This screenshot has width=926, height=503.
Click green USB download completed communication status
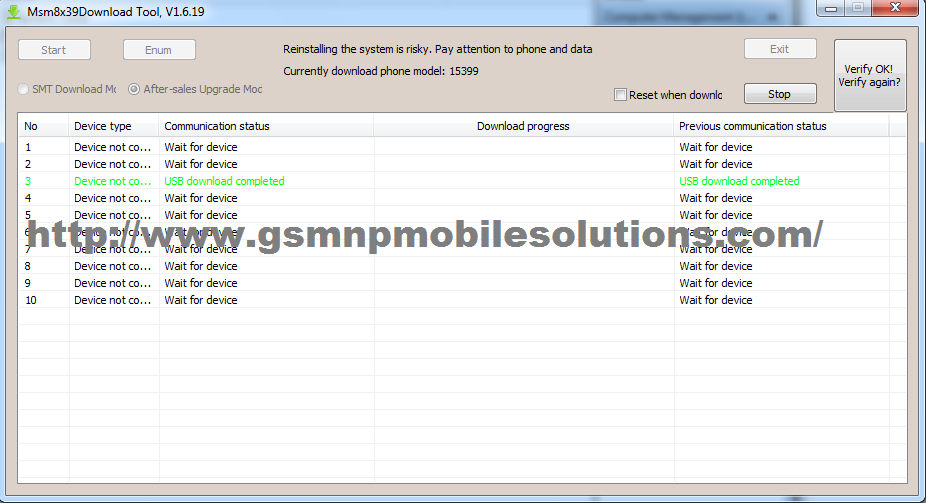[x=224, y=181]
